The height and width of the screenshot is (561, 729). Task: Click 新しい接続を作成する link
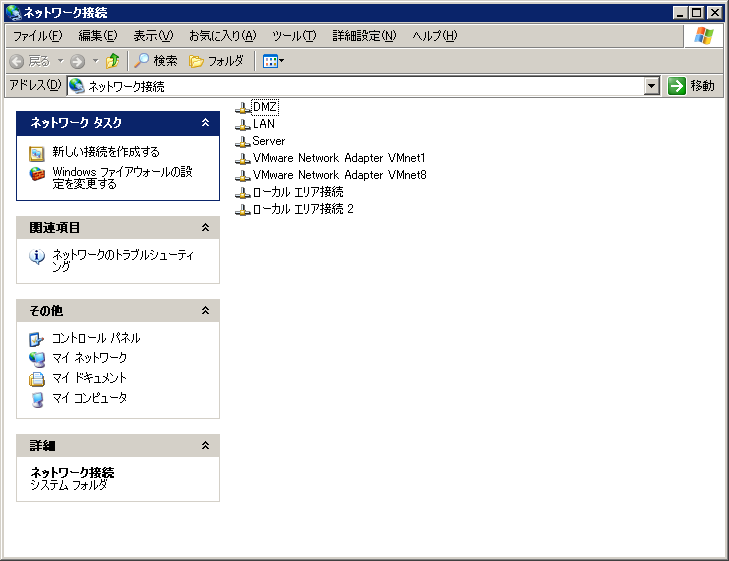pos(106,152)
